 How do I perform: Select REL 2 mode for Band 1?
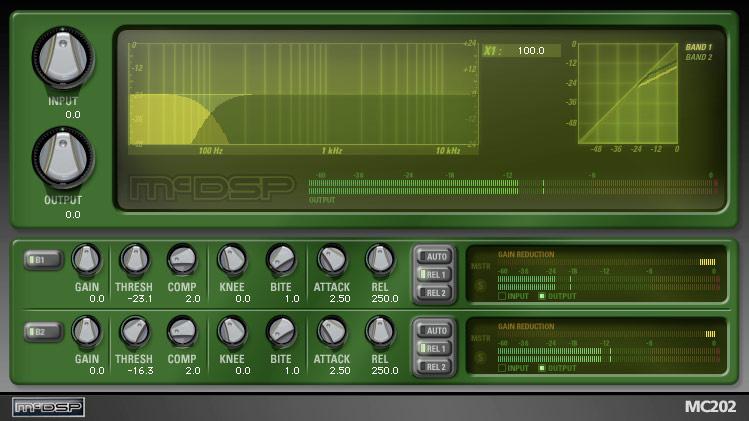tap(434, 293)
